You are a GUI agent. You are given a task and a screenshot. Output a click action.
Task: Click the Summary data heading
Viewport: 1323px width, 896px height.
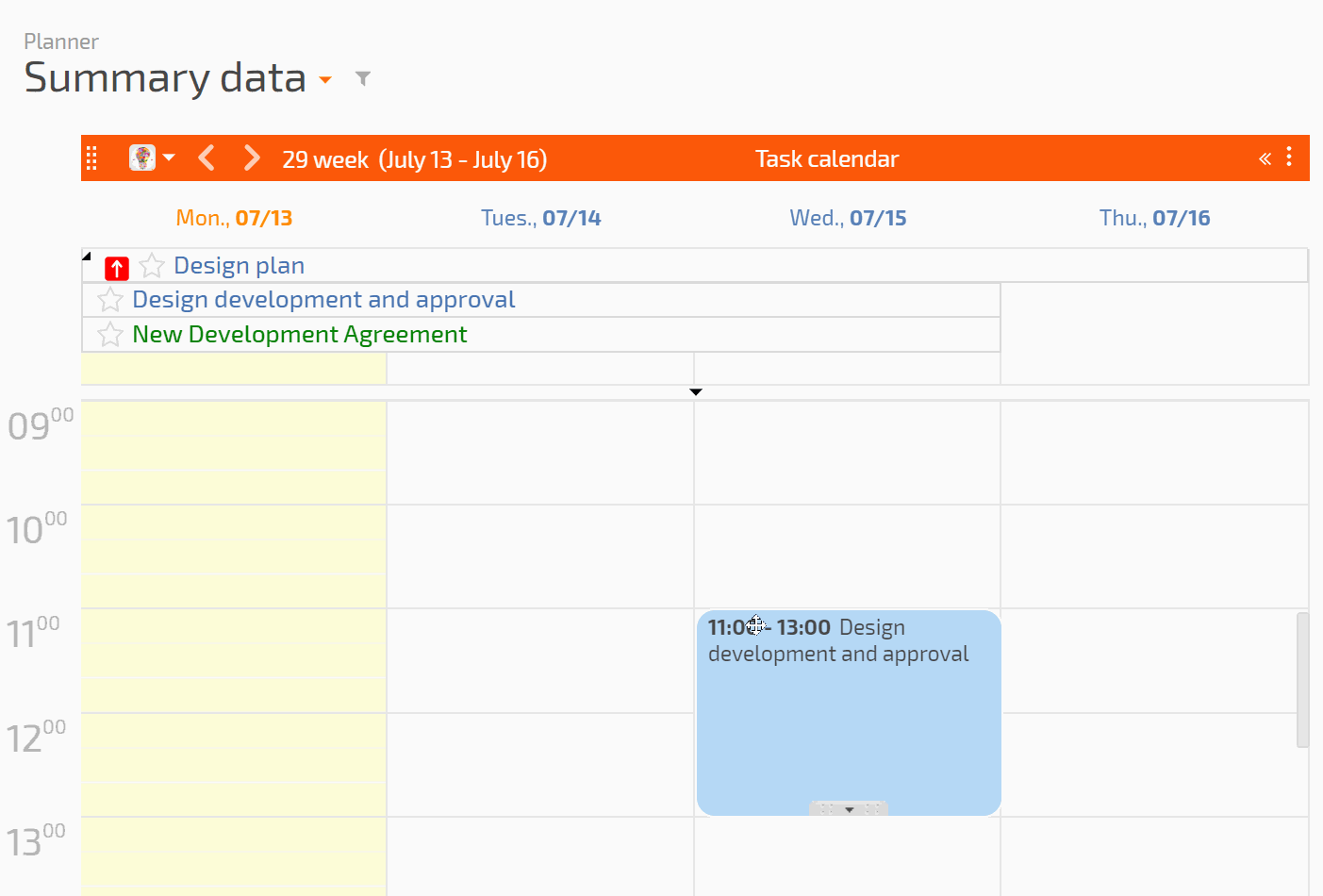click(165, 77)
